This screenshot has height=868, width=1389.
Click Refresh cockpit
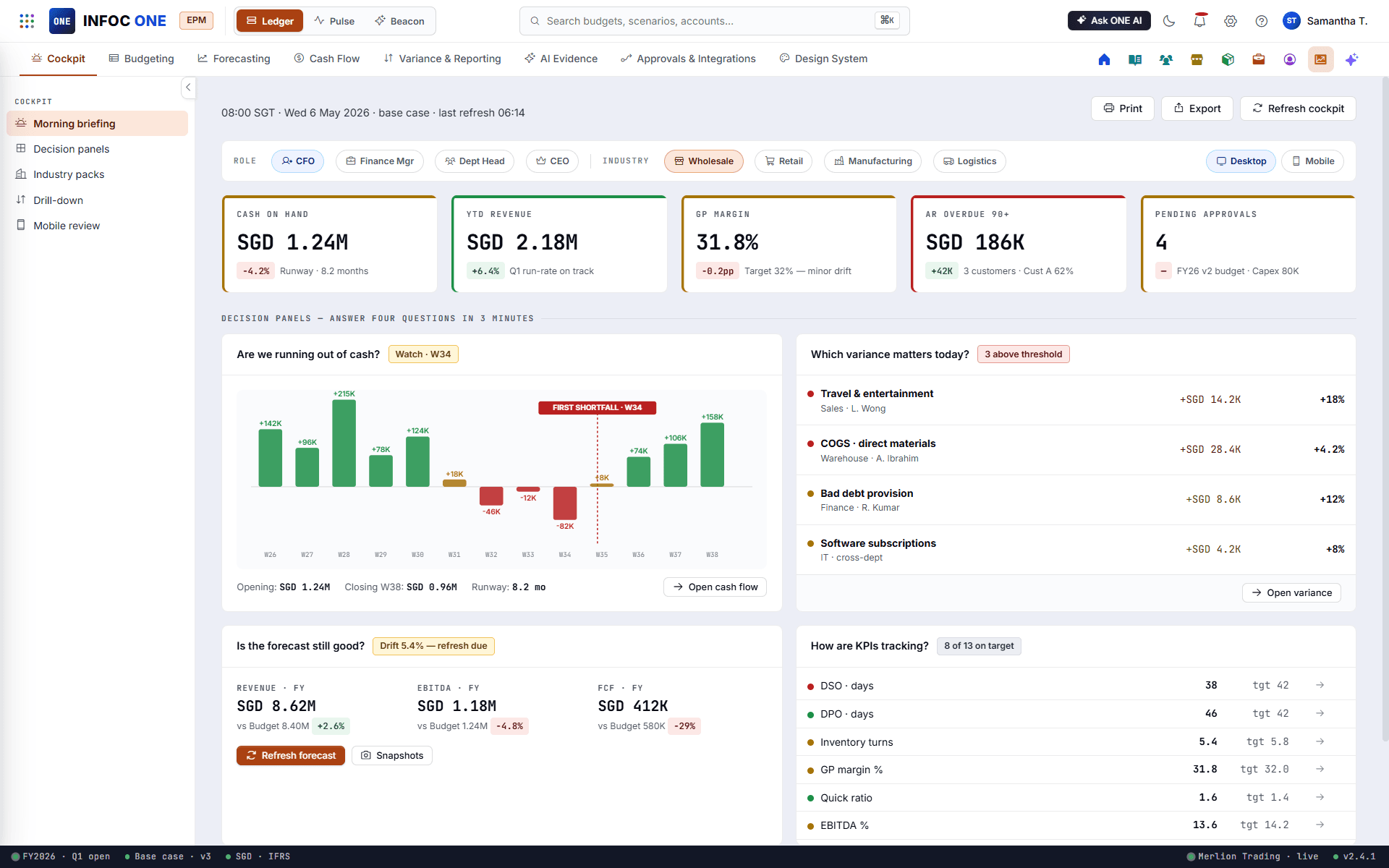tap(1298, 109)
